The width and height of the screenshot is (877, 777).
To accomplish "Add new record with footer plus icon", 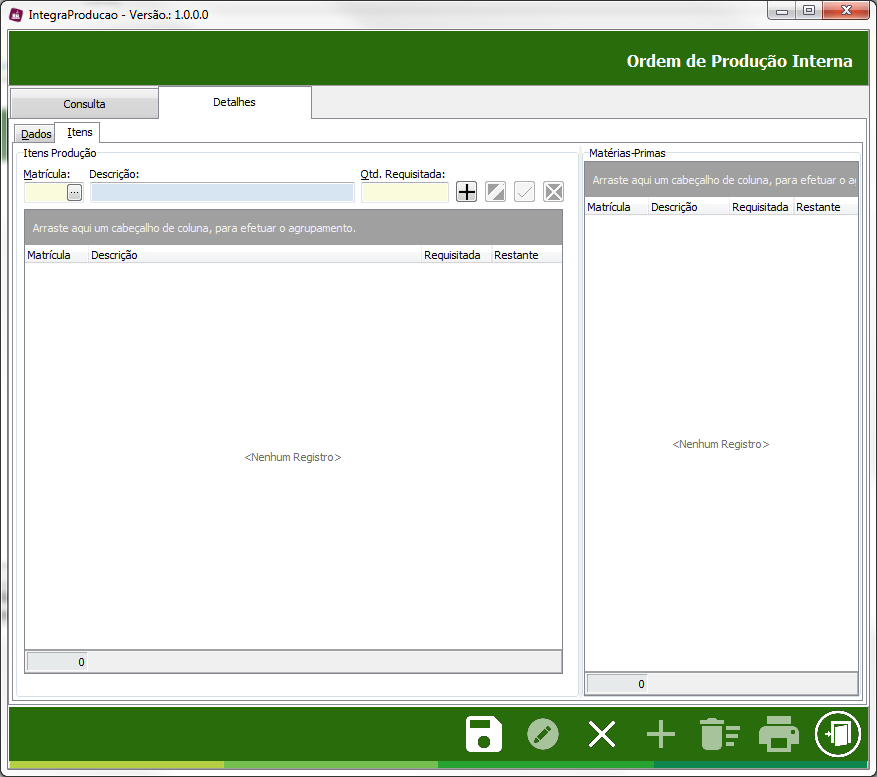I will click(x=661, y=734).
